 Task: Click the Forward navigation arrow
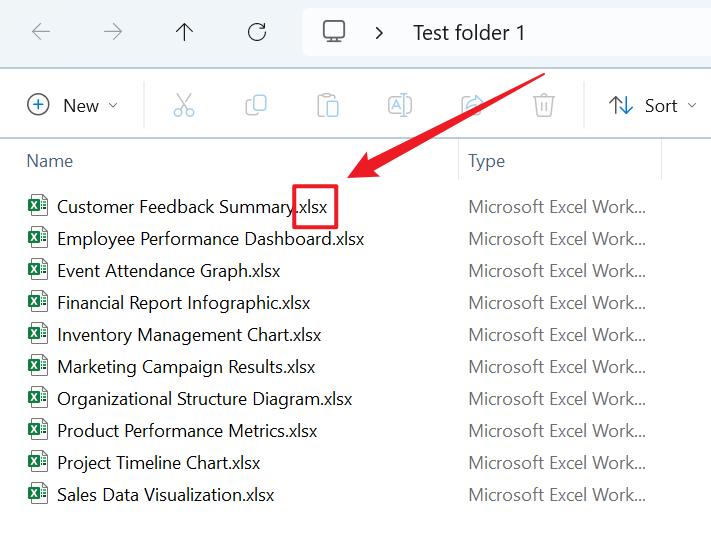[x=113, y=32]
